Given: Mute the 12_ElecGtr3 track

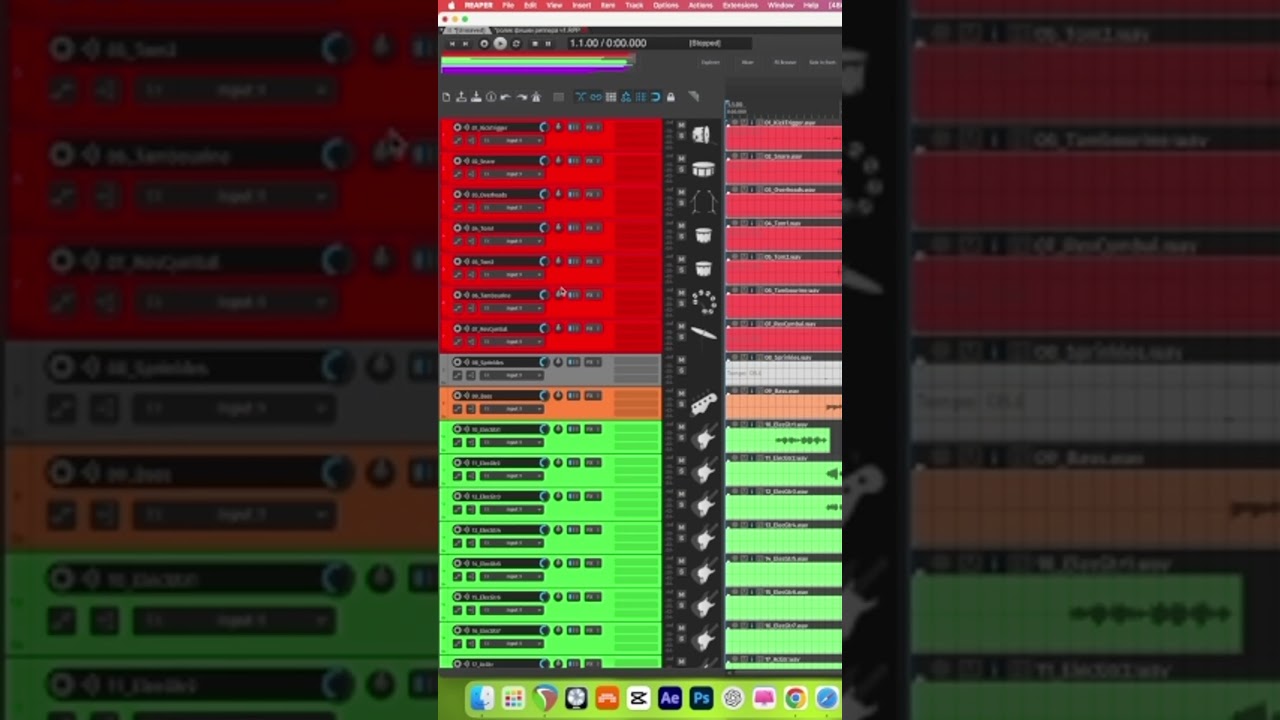Looking at the screenshot, I should point(681,494).
